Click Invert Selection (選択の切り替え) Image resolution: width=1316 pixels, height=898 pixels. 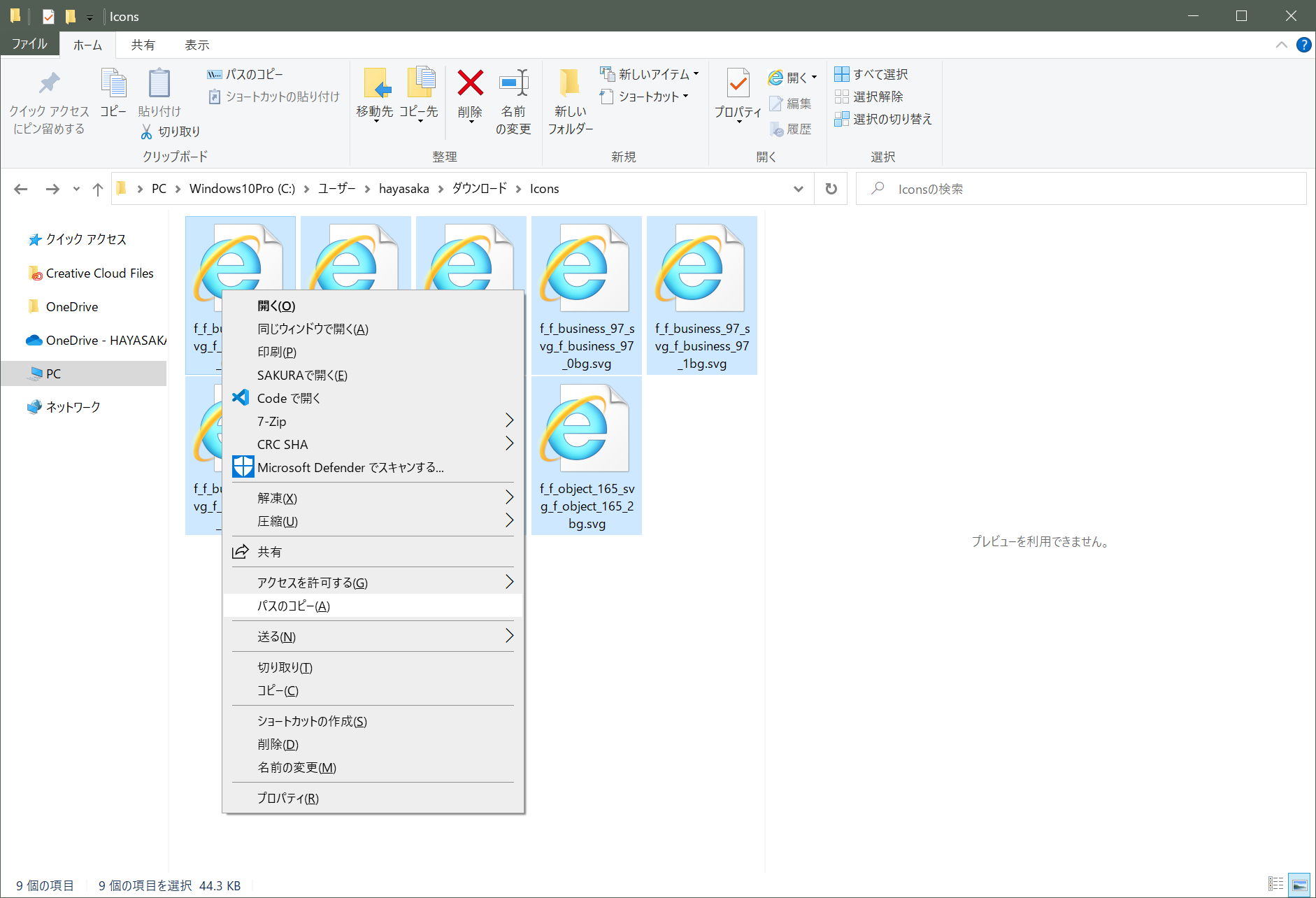[883, 119]
